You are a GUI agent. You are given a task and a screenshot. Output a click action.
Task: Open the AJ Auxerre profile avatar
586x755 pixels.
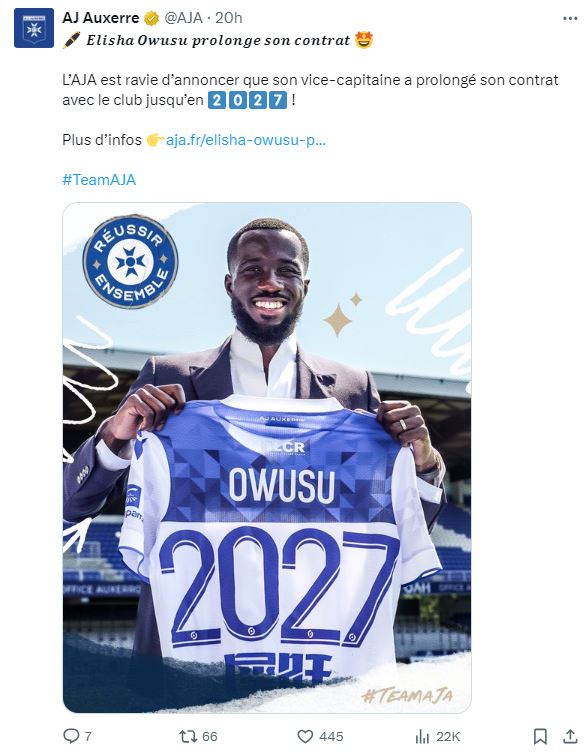pyautogui.click(x=34, y=28)
